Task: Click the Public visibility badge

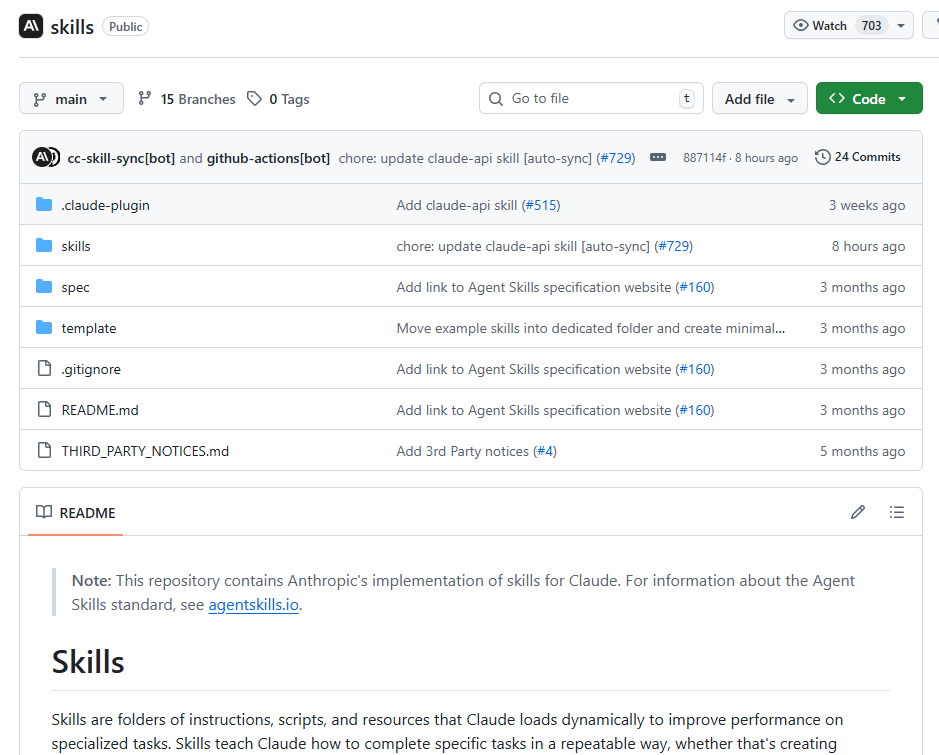Action: (125, 27)
